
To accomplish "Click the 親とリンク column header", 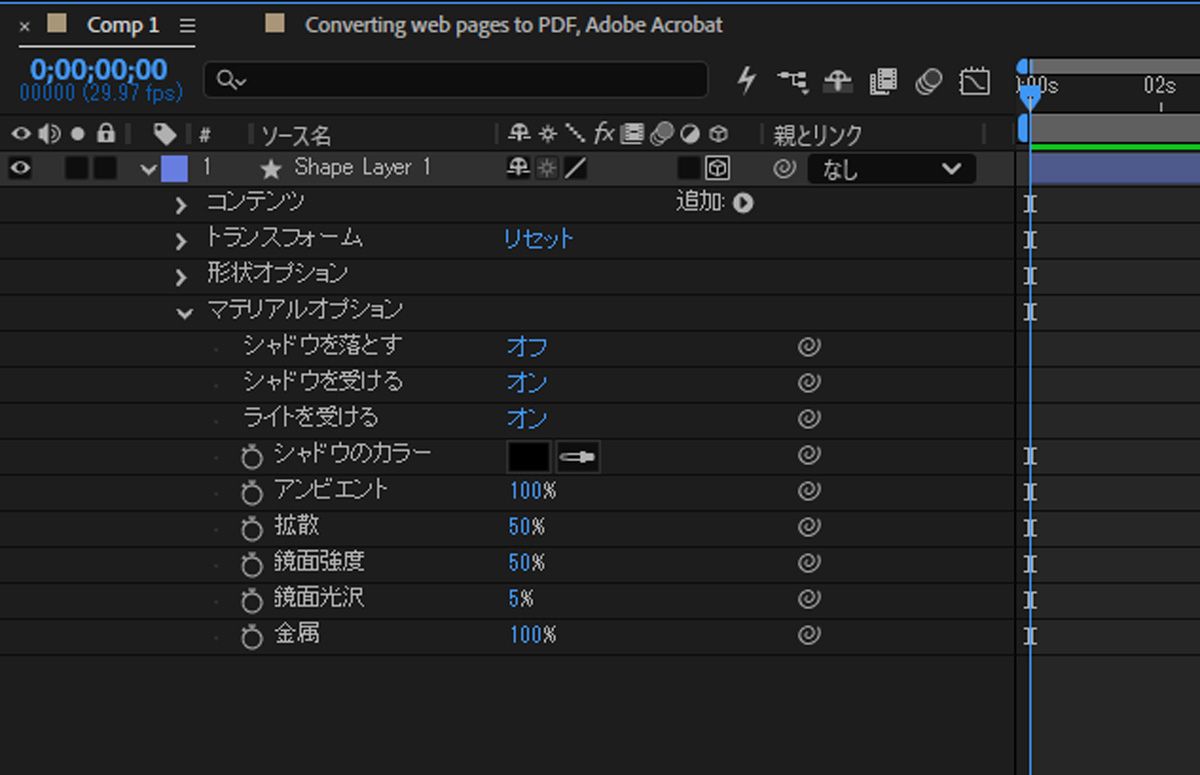I will pos(817,135).
